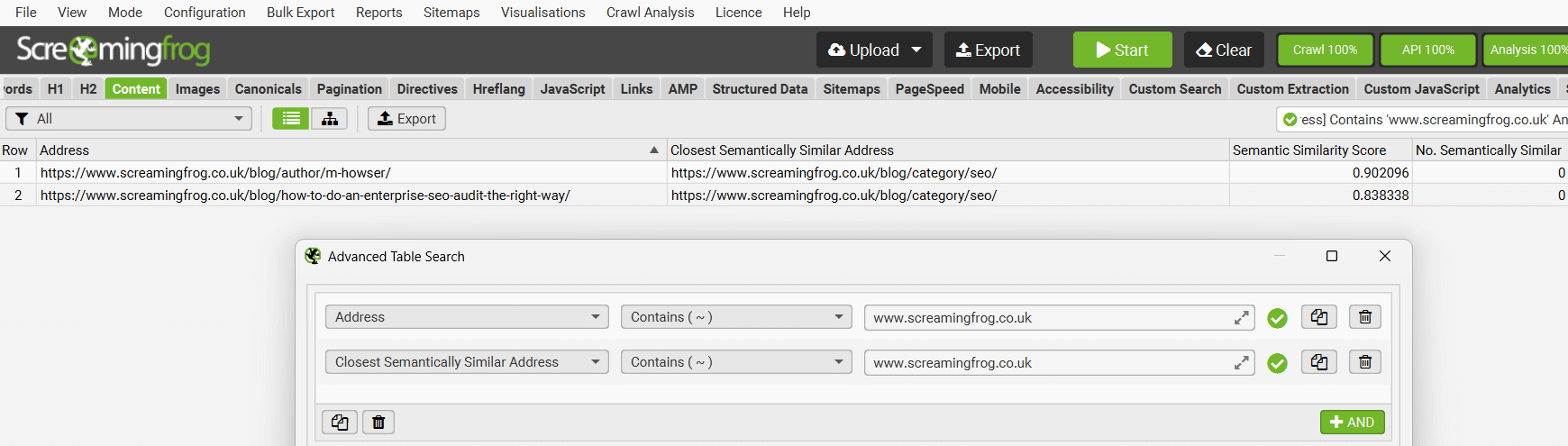
Task: Switch to the Canonicals tab
Action: click(x=269, y=88)
